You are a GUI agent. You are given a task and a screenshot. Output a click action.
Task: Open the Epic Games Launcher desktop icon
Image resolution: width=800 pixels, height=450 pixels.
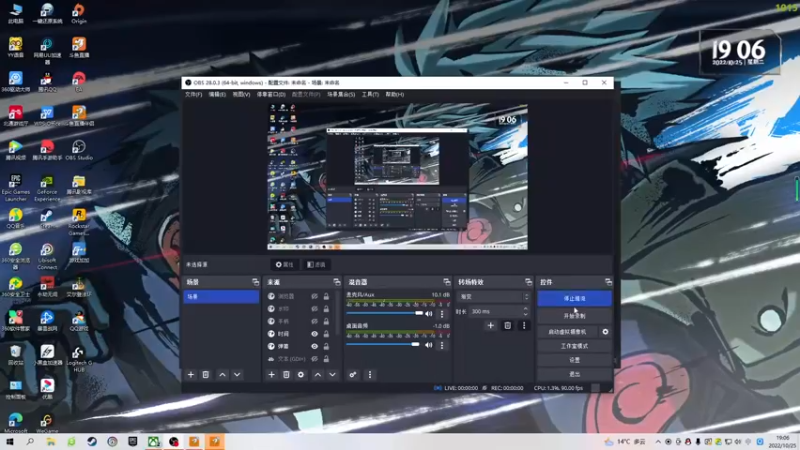(15, 188)
